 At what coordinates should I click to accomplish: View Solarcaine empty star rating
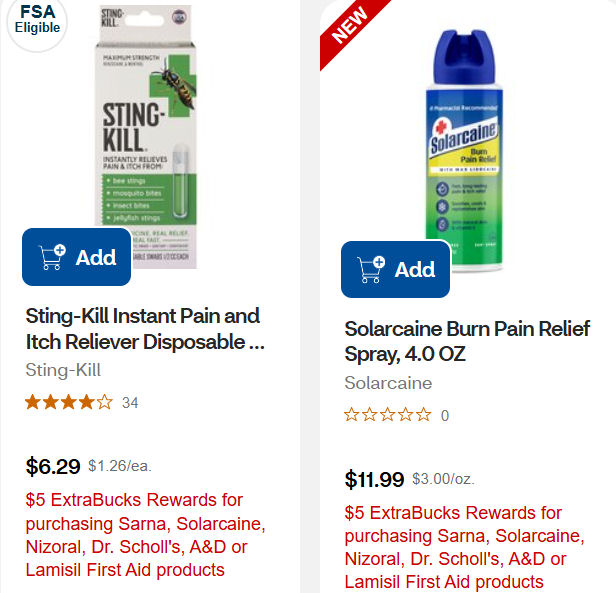click(387, 415)
